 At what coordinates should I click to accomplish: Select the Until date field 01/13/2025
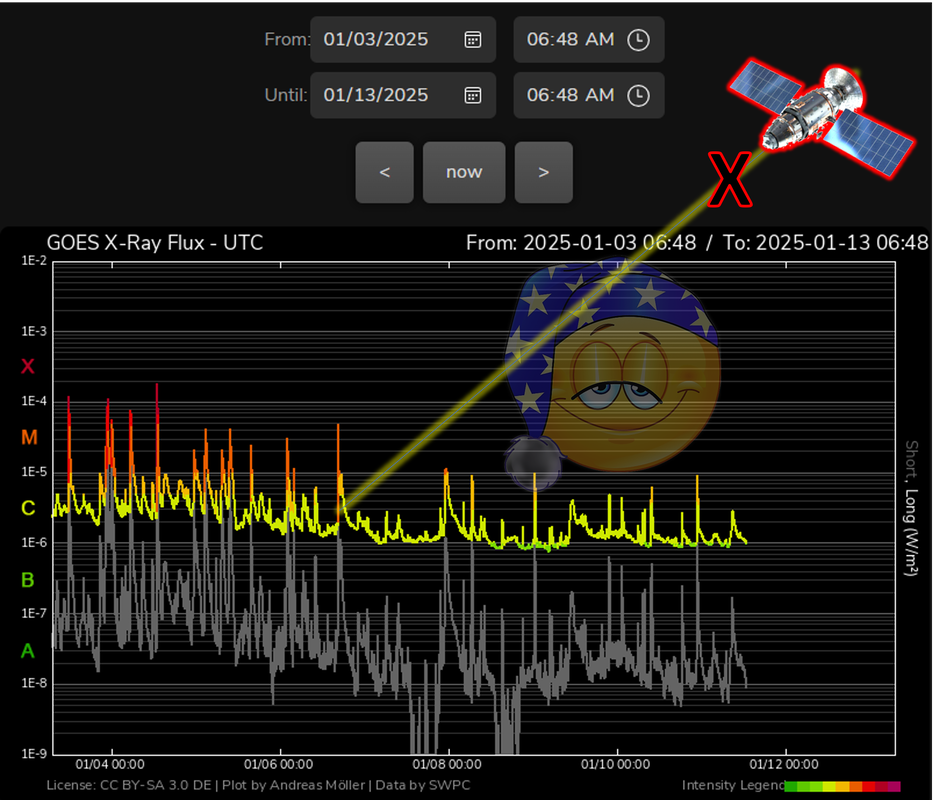tap(403, 95)
